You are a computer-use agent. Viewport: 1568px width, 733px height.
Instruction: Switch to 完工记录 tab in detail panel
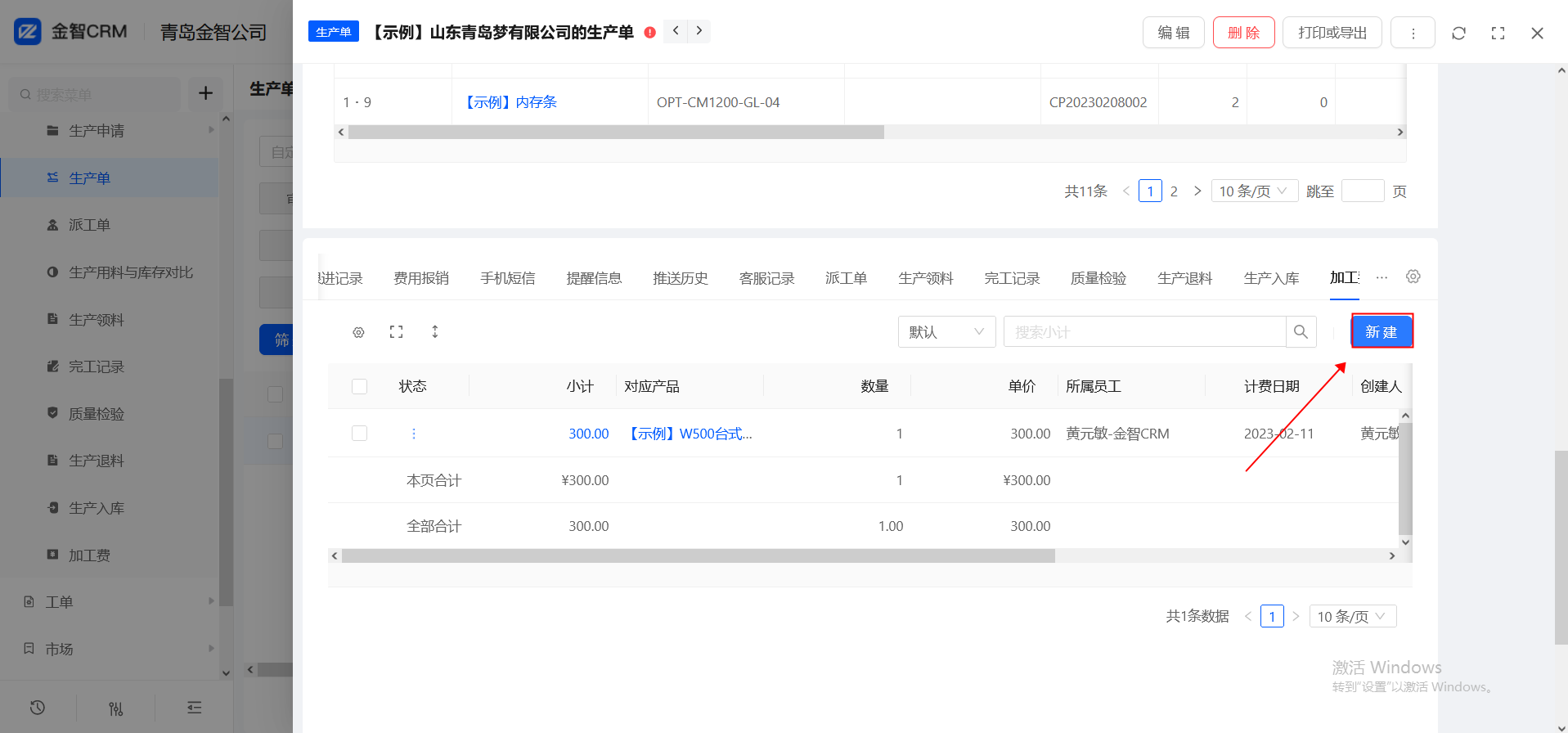pyautogui.click(x=1012, y=278)
